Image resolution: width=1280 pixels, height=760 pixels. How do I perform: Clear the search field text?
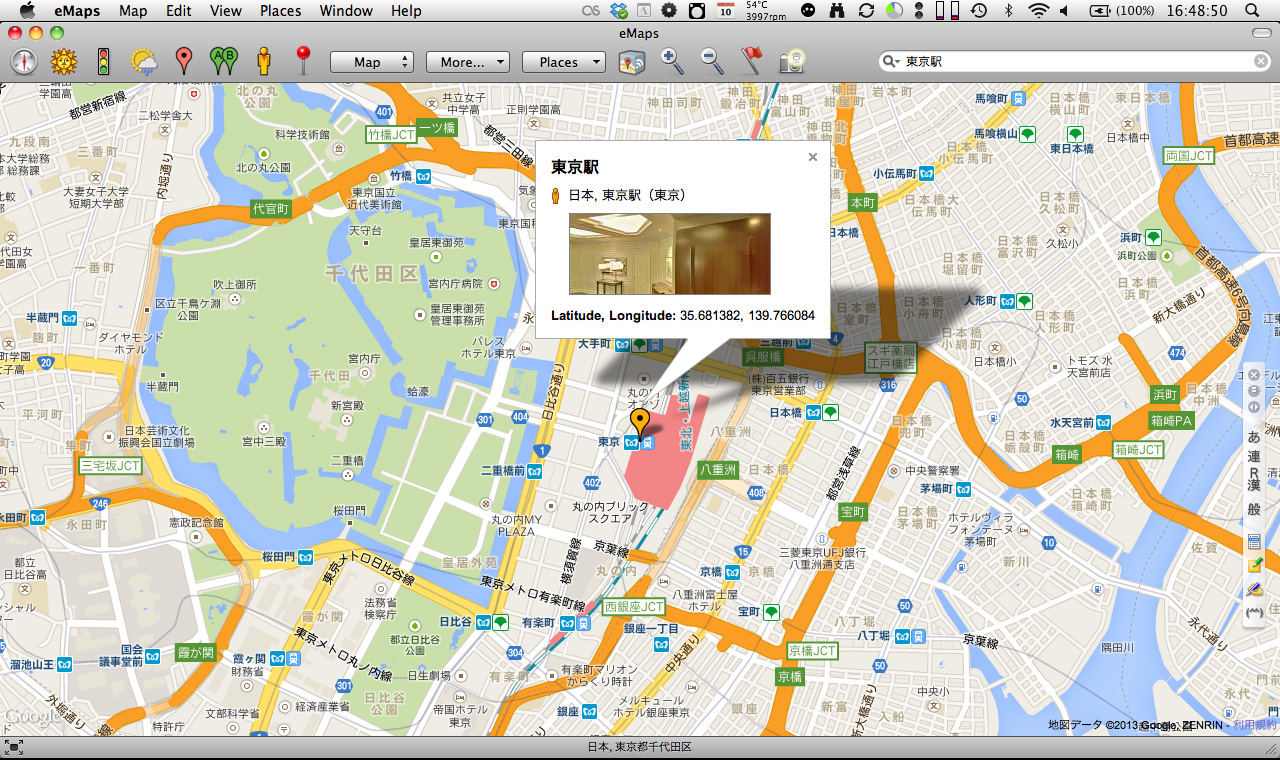[x=1261, y=62]
